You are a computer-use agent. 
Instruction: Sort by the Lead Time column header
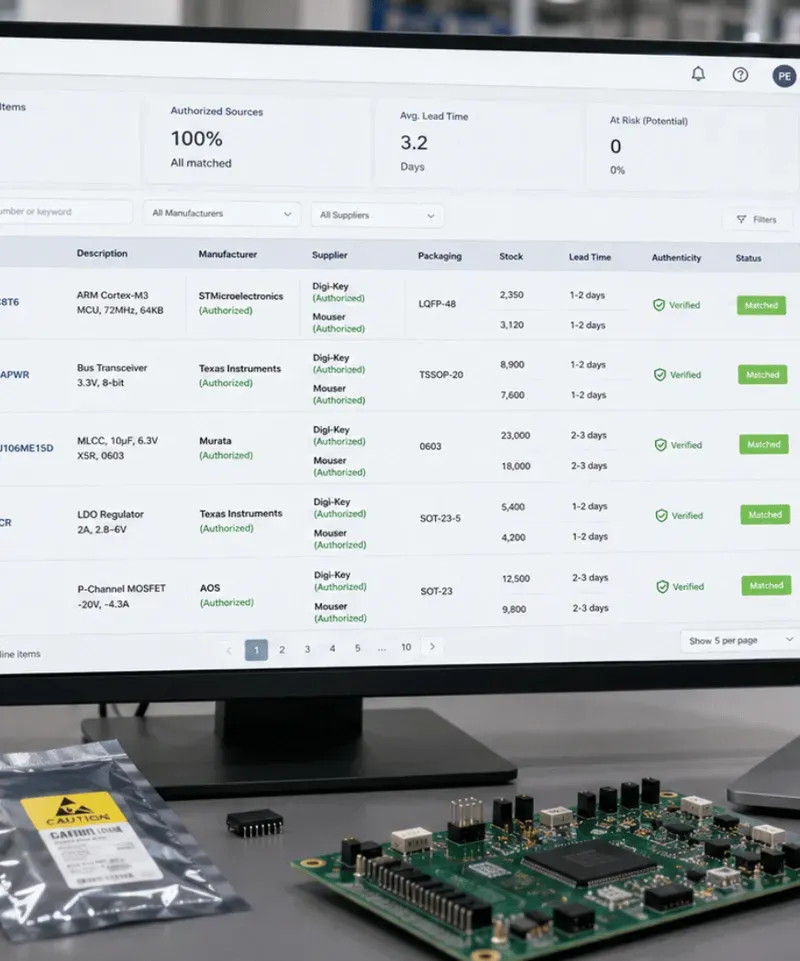coord(590,257)
